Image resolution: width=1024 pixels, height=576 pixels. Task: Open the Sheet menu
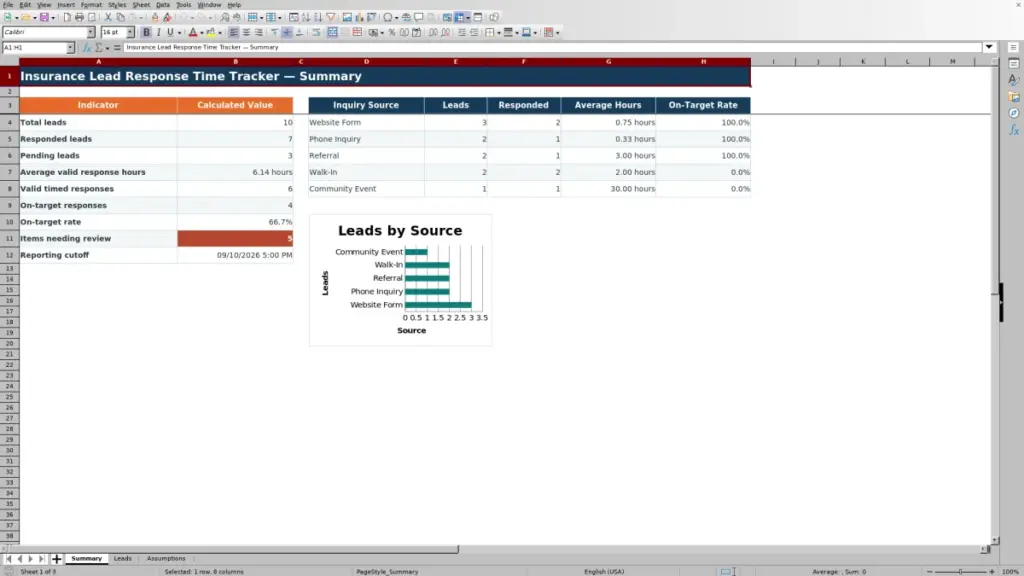(141, 5)
